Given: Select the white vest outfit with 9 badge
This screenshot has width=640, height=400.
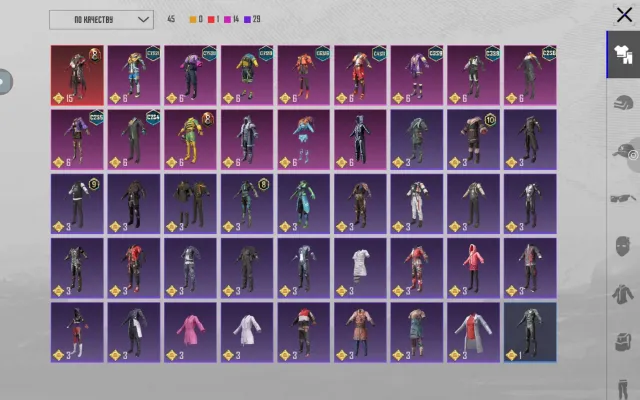Looking at the screenshot, I should pyautogui.click(x=77, y=204).
